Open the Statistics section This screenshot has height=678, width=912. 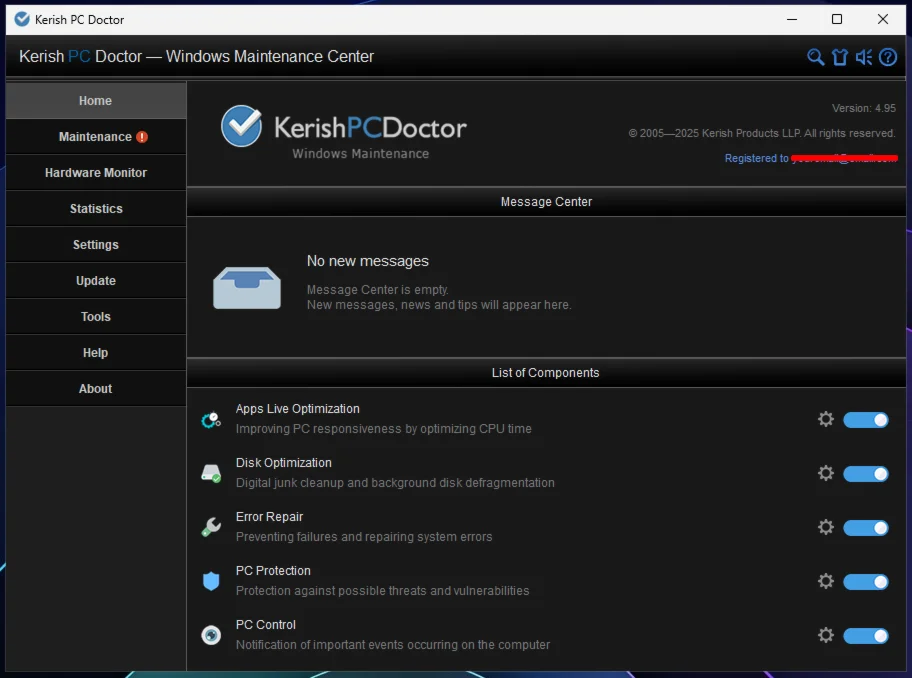click(x=96, y=209)
